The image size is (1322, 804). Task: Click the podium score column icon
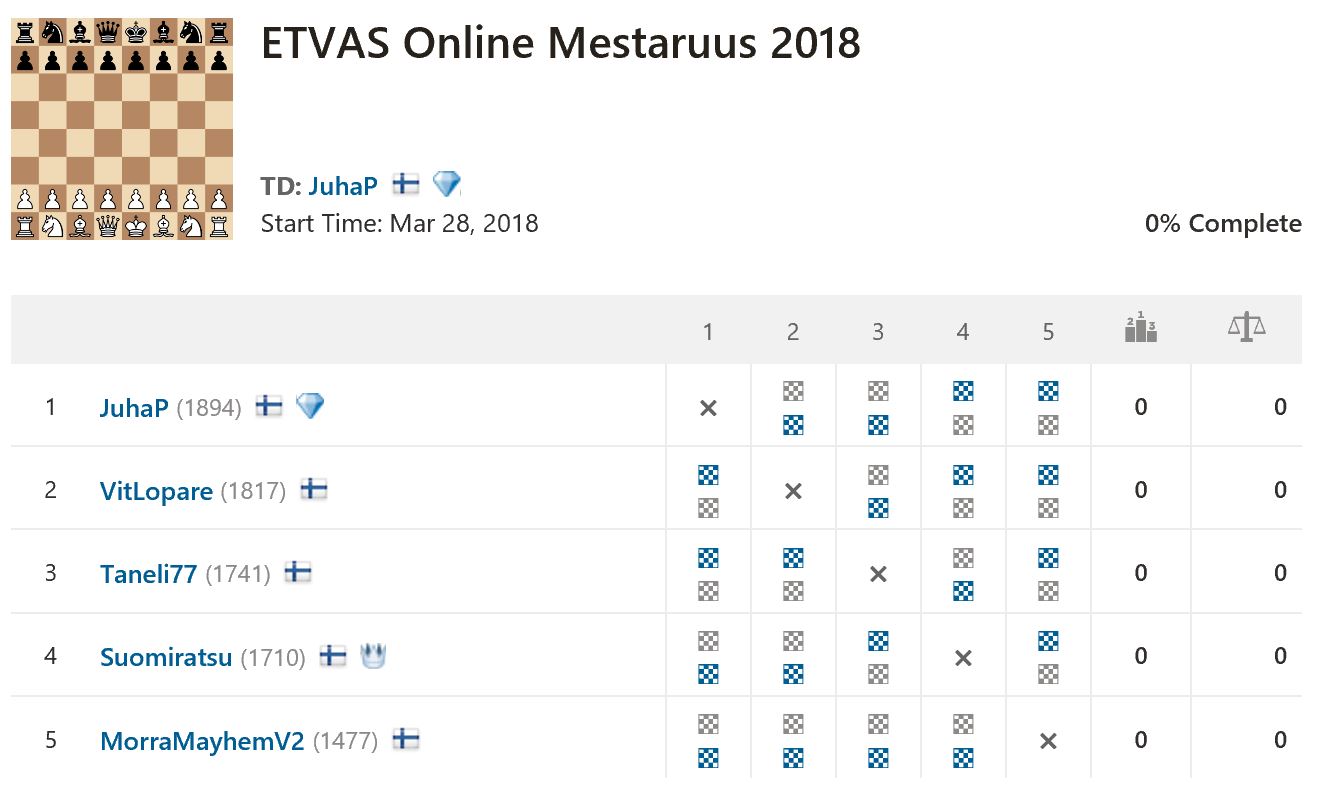[x=1140, y=329]
